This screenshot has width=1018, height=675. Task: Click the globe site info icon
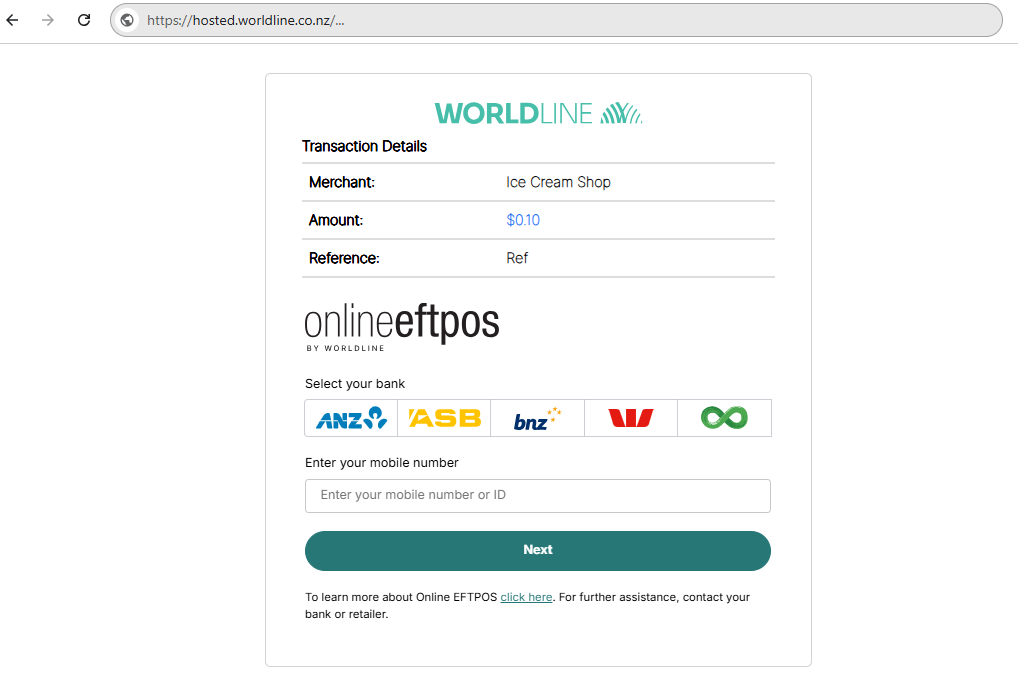point(127,20)
